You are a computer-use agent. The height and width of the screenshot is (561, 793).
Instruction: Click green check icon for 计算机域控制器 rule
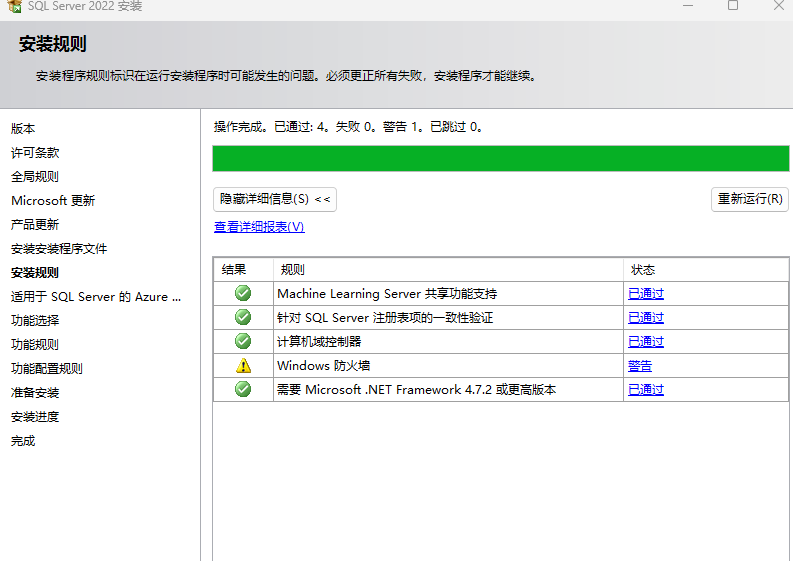click(x=243, y=341)
